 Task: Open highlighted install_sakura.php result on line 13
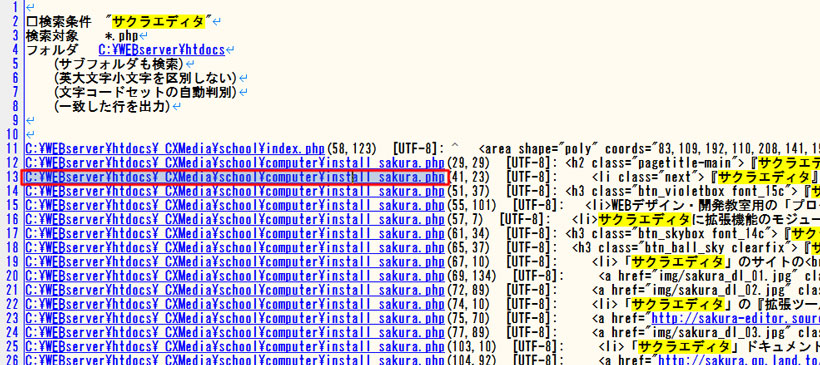point(235,177)
